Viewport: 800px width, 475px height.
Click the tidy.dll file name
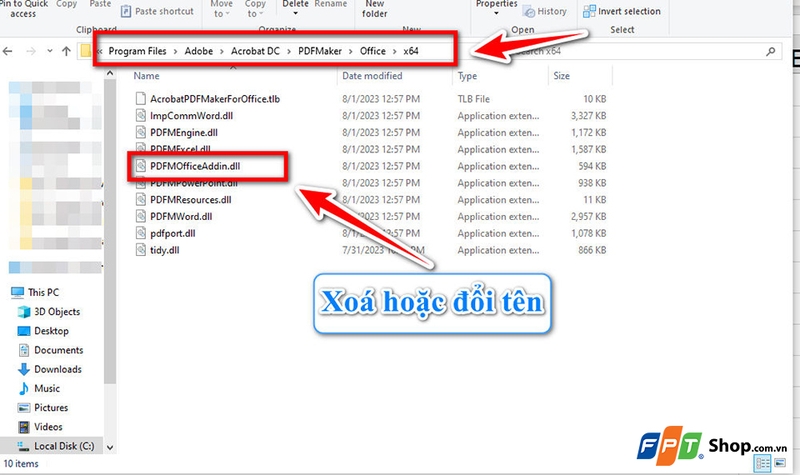[x=164, y=251]
